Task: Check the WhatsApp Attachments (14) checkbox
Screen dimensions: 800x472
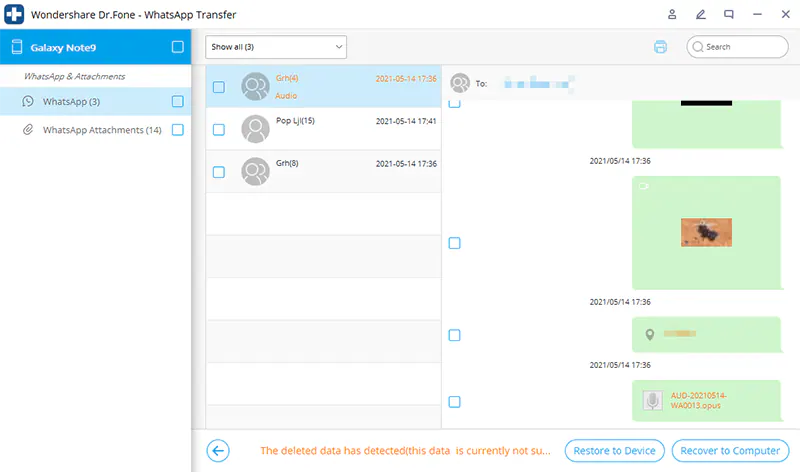Action: [178, 130]
